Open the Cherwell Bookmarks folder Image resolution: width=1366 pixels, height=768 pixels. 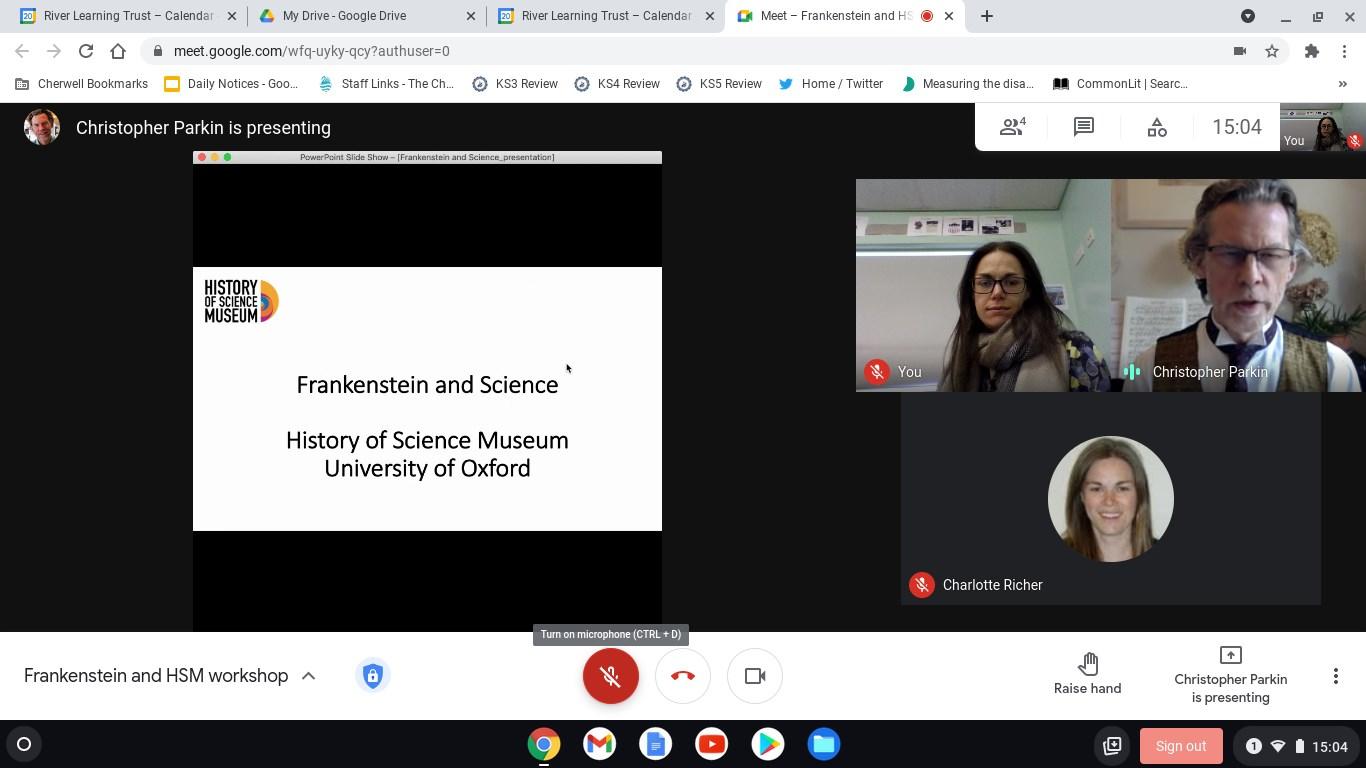(x=81, y=84)
